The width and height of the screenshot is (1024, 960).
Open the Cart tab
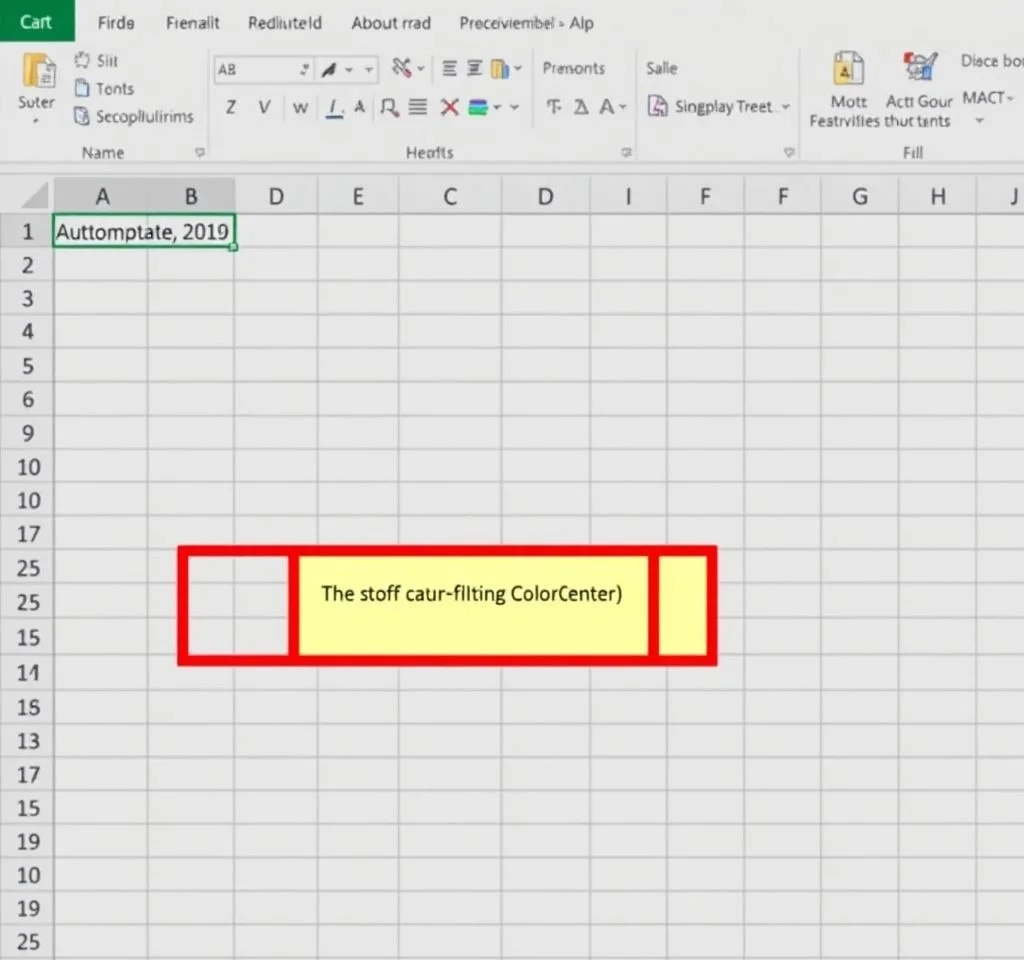35,21
